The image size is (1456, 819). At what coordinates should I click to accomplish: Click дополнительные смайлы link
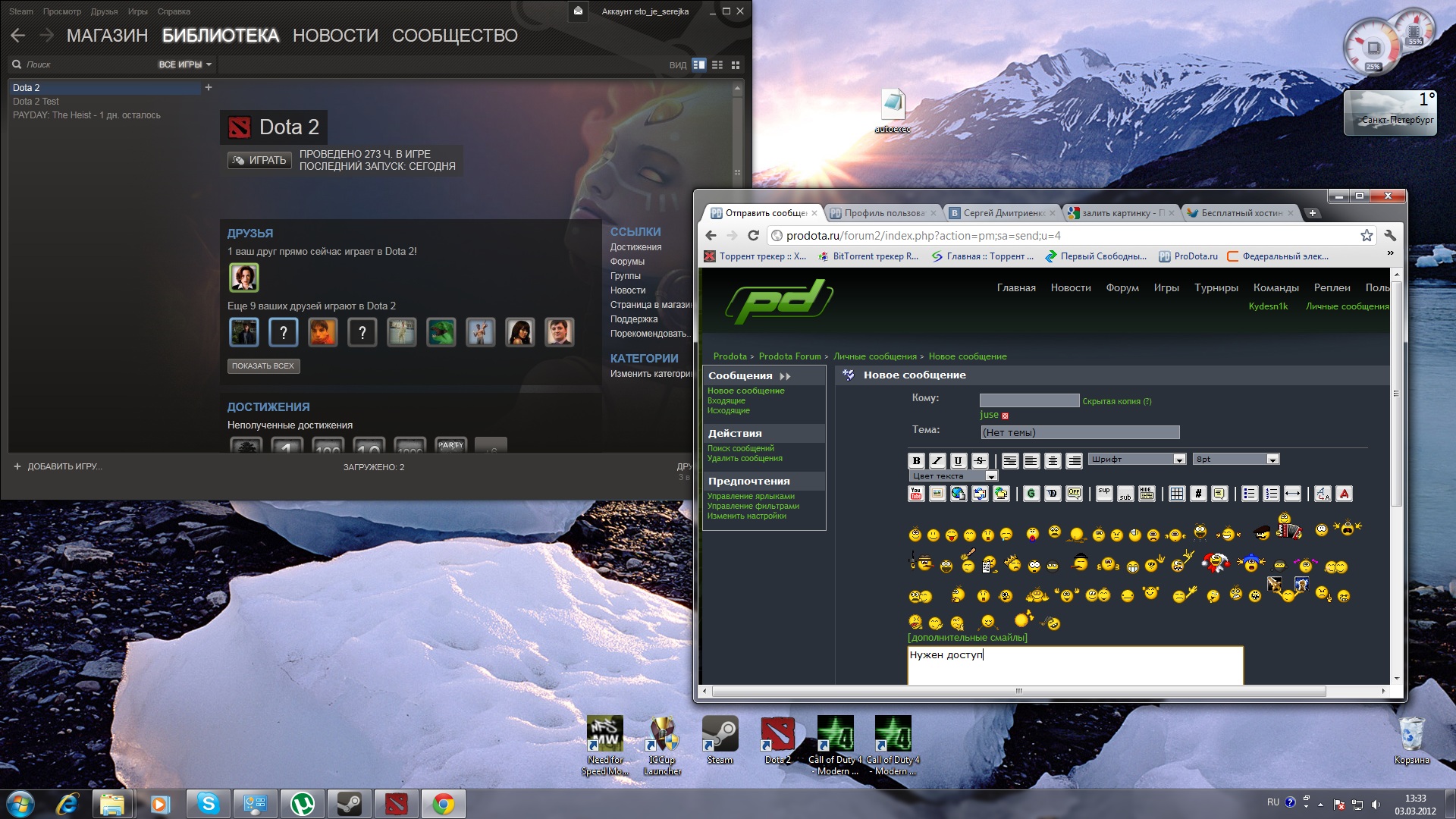968,638
